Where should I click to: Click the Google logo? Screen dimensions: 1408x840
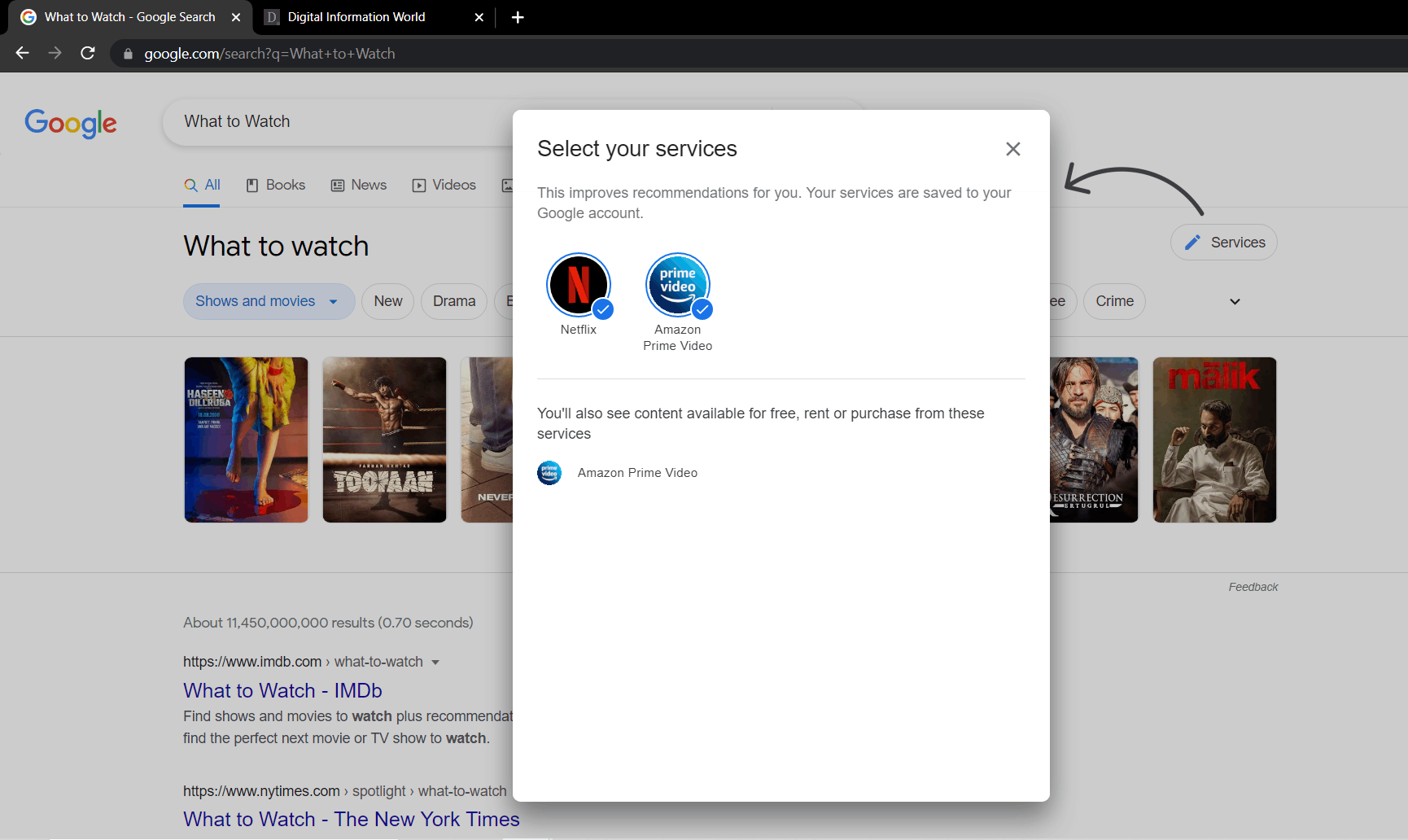pos(70,124)
